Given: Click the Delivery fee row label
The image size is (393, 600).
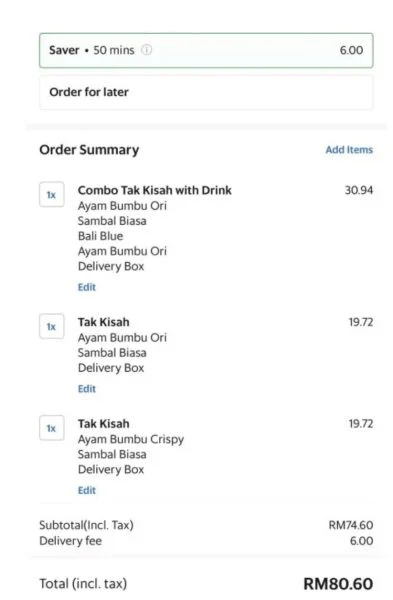Looking at the screenshot, I should (71, 541).
